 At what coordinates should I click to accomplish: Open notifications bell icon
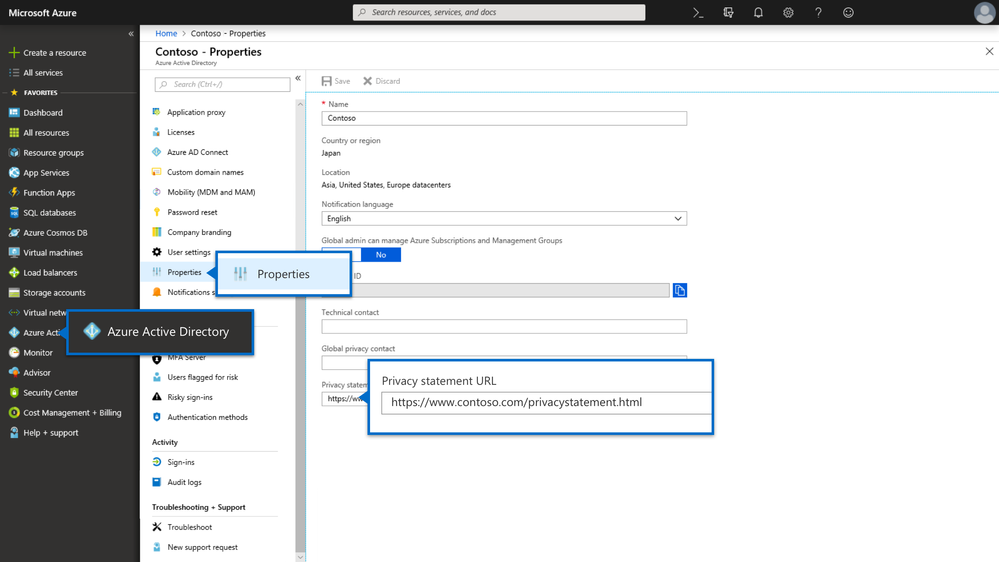point(758,13)
